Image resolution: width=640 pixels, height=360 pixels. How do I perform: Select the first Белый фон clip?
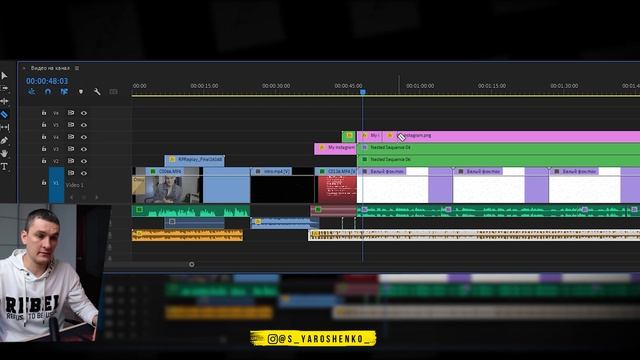coord(404,185)
